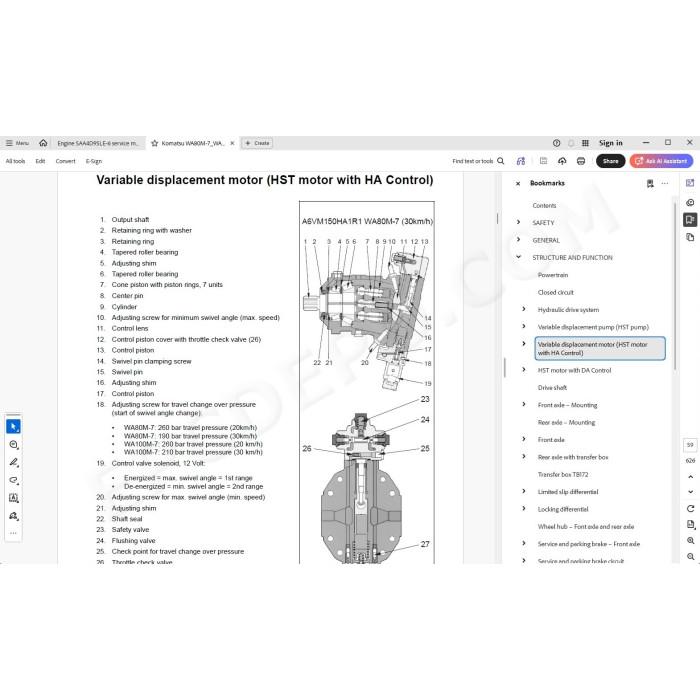The height and width of the screenshot is (700, 700).
Task: Choose the highlight pen tool
Action: tap(13, 462)
